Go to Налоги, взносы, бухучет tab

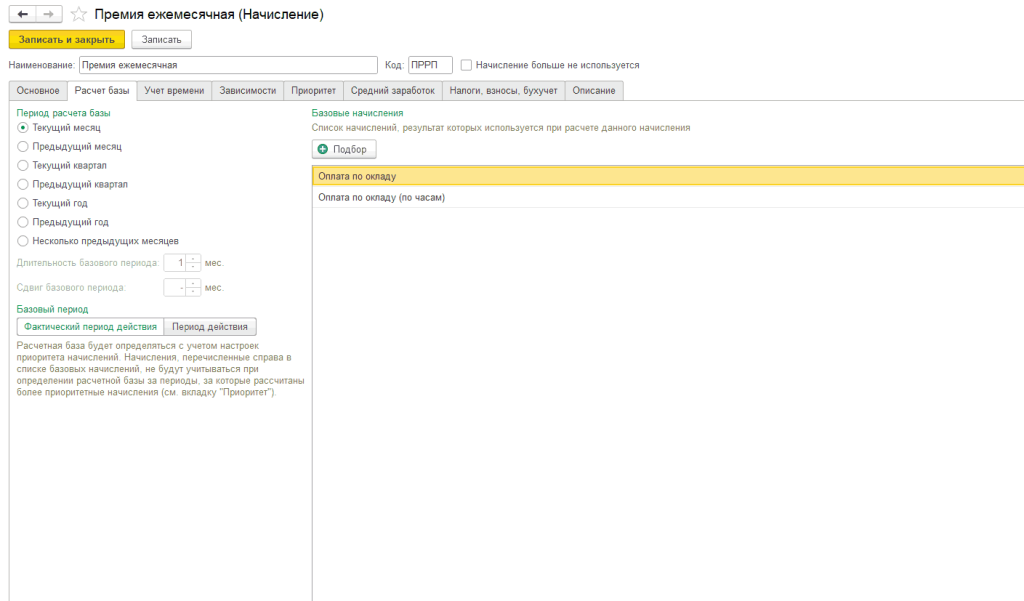tap(503, 91)
